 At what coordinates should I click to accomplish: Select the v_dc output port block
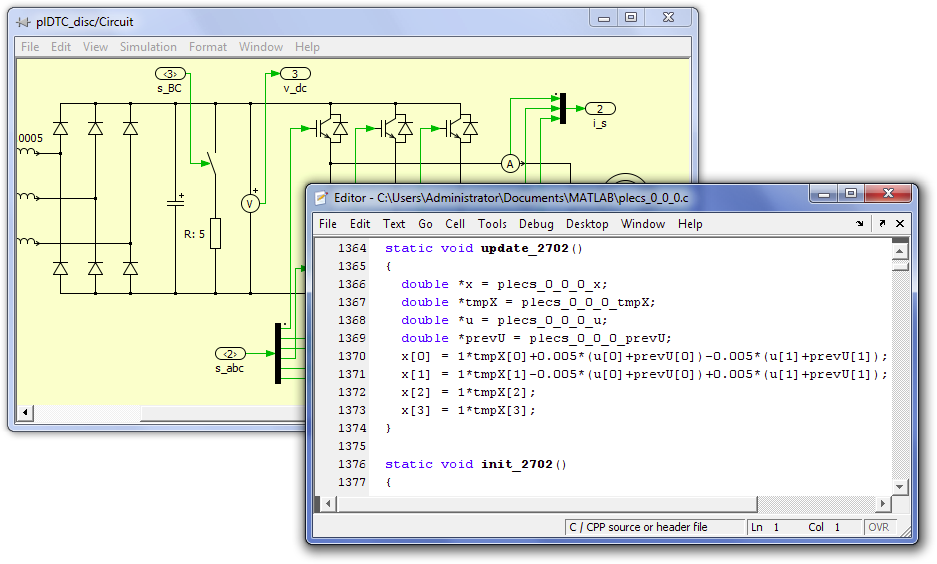tap(295, 74)
